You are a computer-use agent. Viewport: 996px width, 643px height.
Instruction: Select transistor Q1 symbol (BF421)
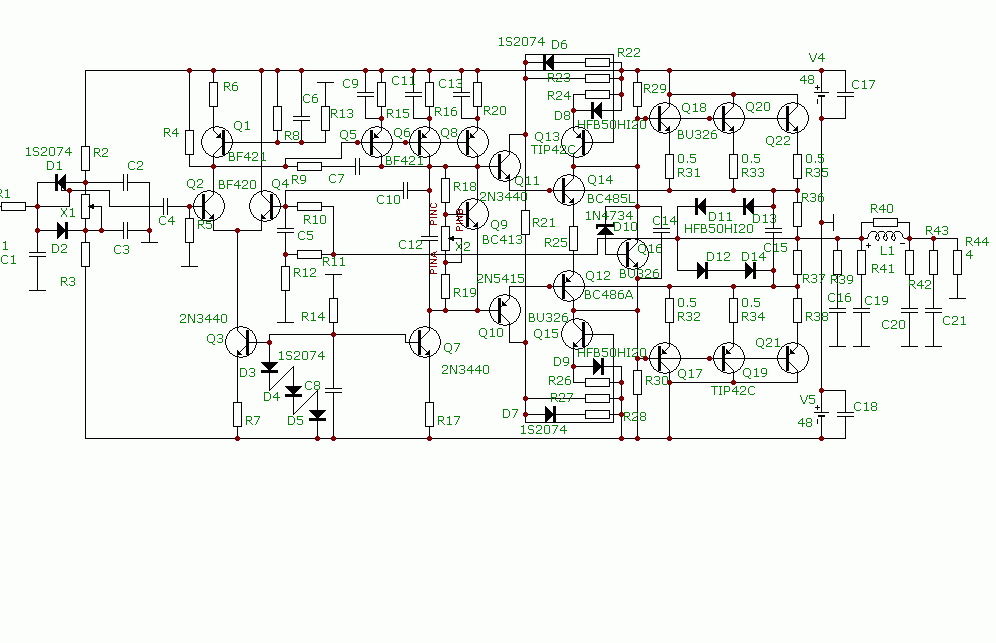coord(217,142)
